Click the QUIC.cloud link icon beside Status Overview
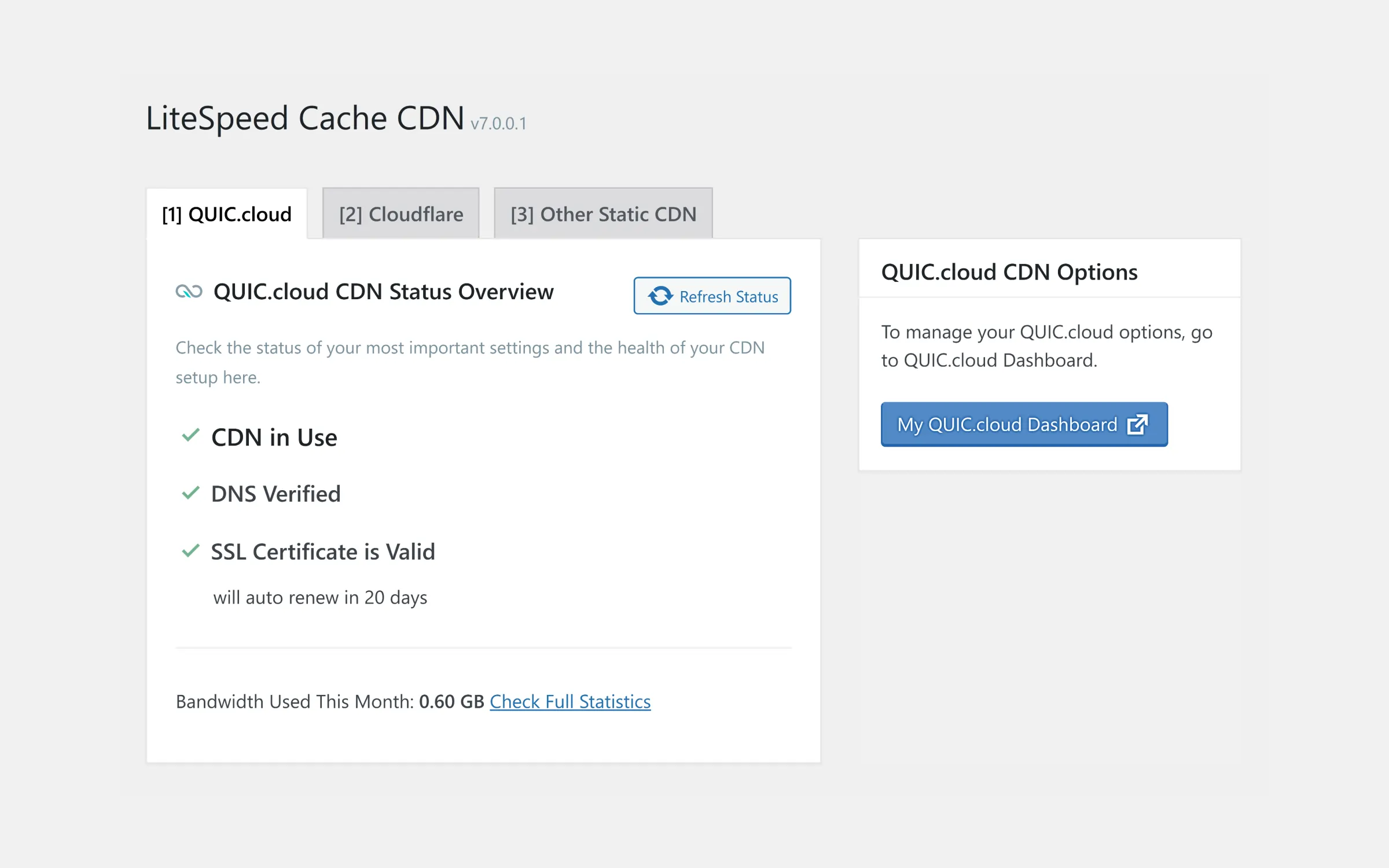This screenshot has width=1389, height=868. pyautogui.click(x=189, y=292)
